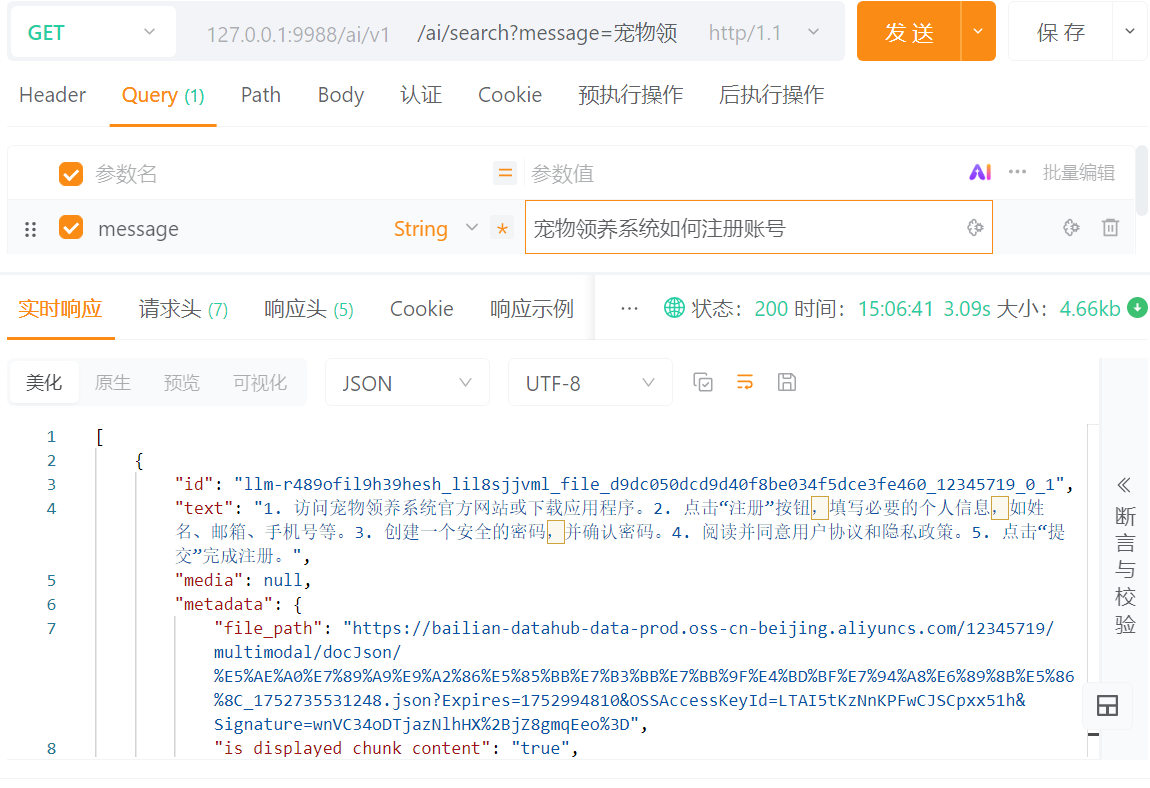1150x788 pixels.
Task: Open message parameter settings gear icon
Action: tap(1071, 227)
